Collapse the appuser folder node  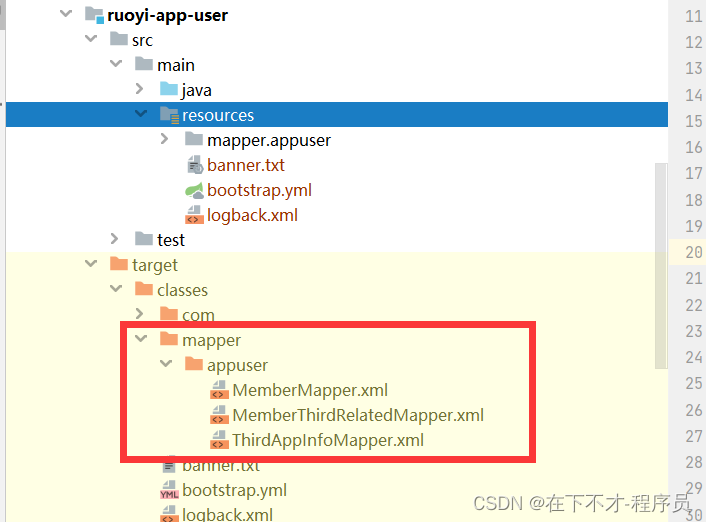pos(166,363)
